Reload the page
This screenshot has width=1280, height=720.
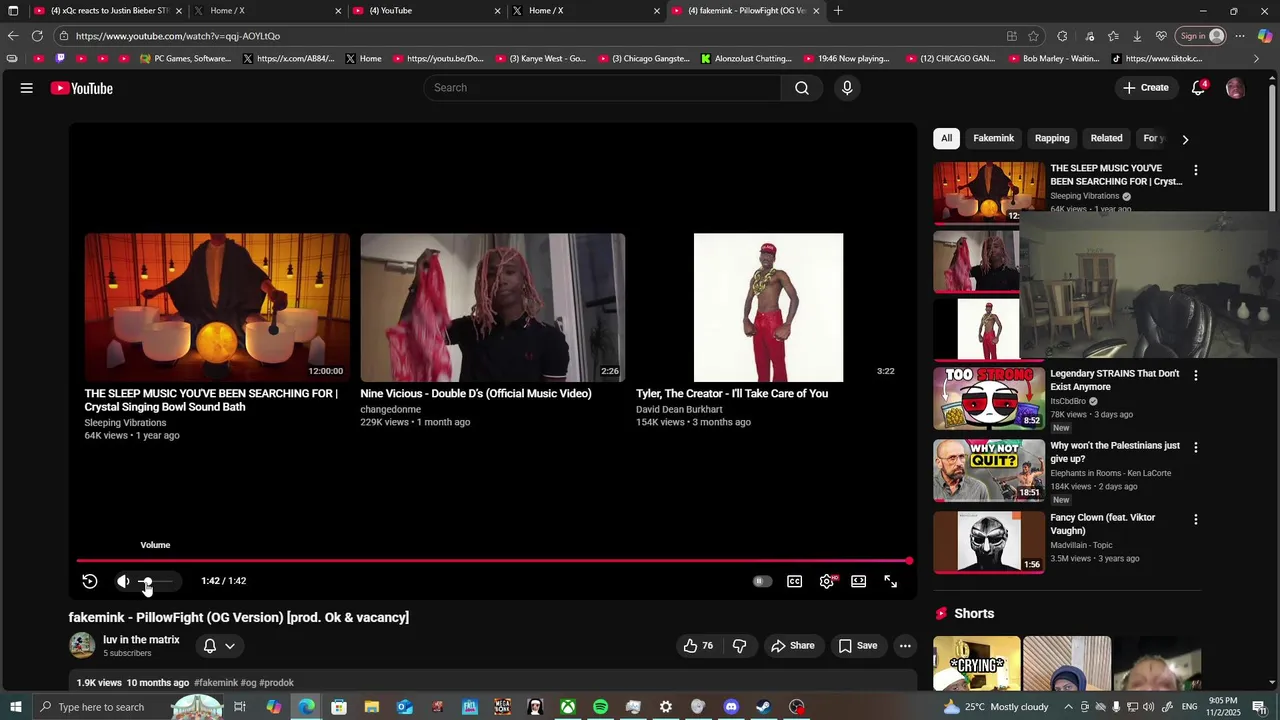point(37,36)
